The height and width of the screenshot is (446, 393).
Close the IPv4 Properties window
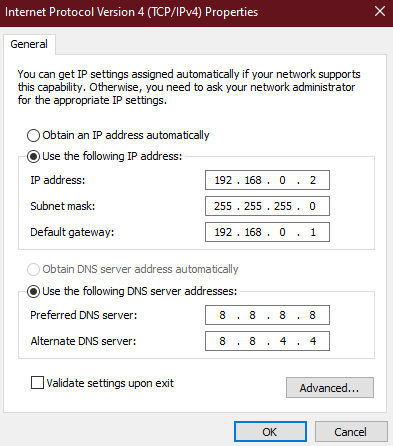click(380, 12)
